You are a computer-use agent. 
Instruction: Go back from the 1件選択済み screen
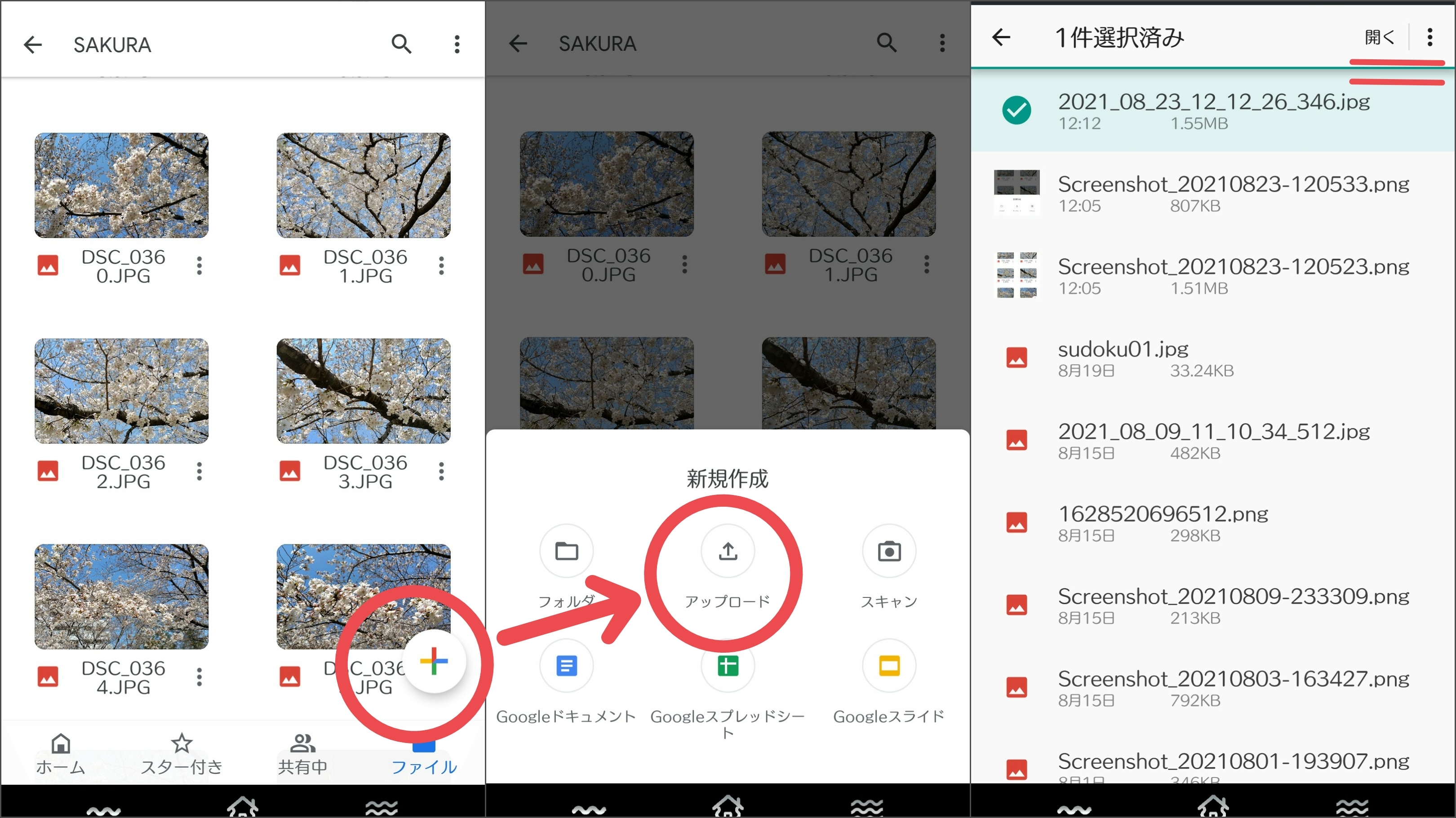[1001, 37]
